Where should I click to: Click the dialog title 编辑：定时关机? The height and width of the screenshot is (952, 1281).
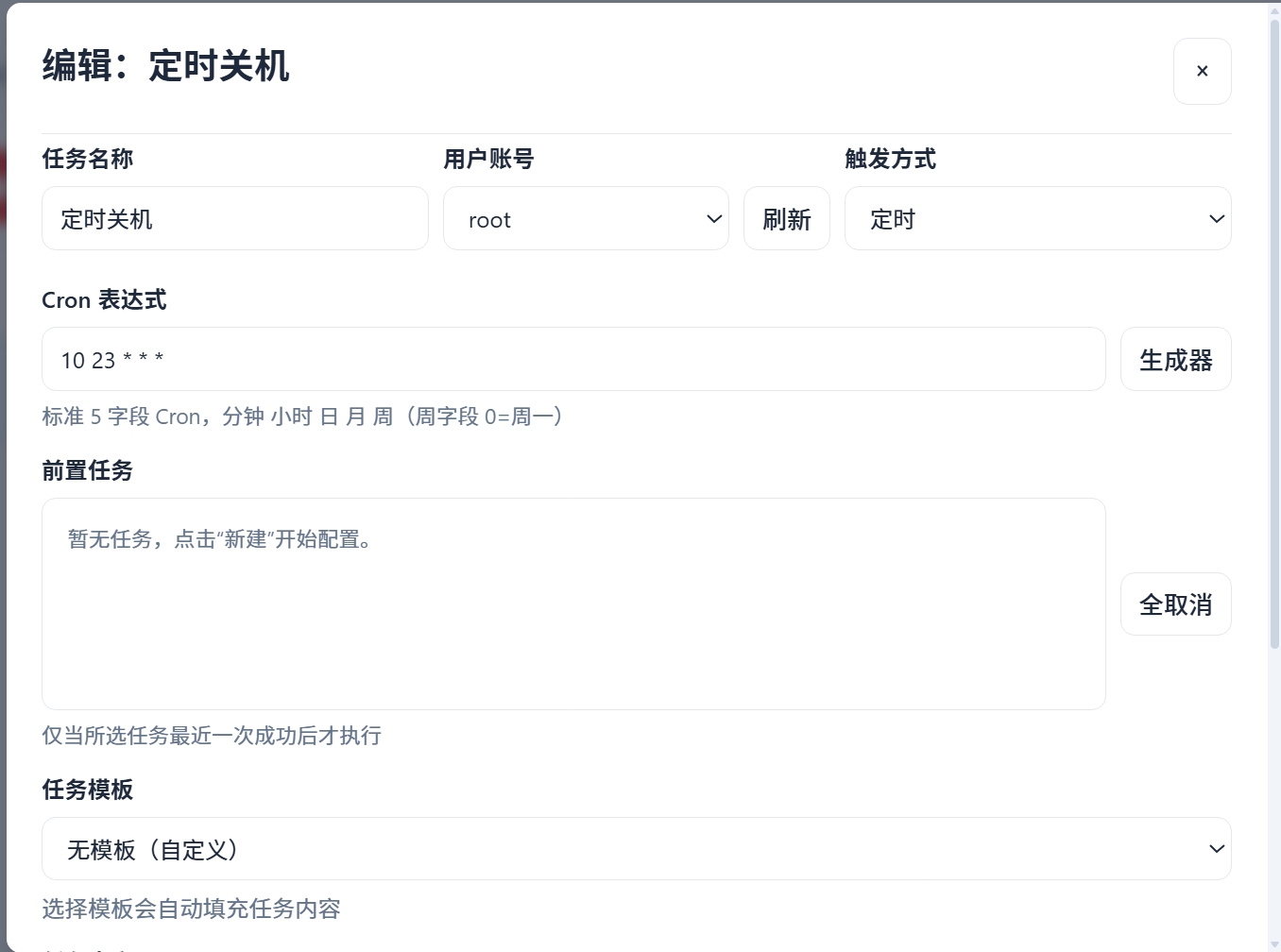(165, 67)
